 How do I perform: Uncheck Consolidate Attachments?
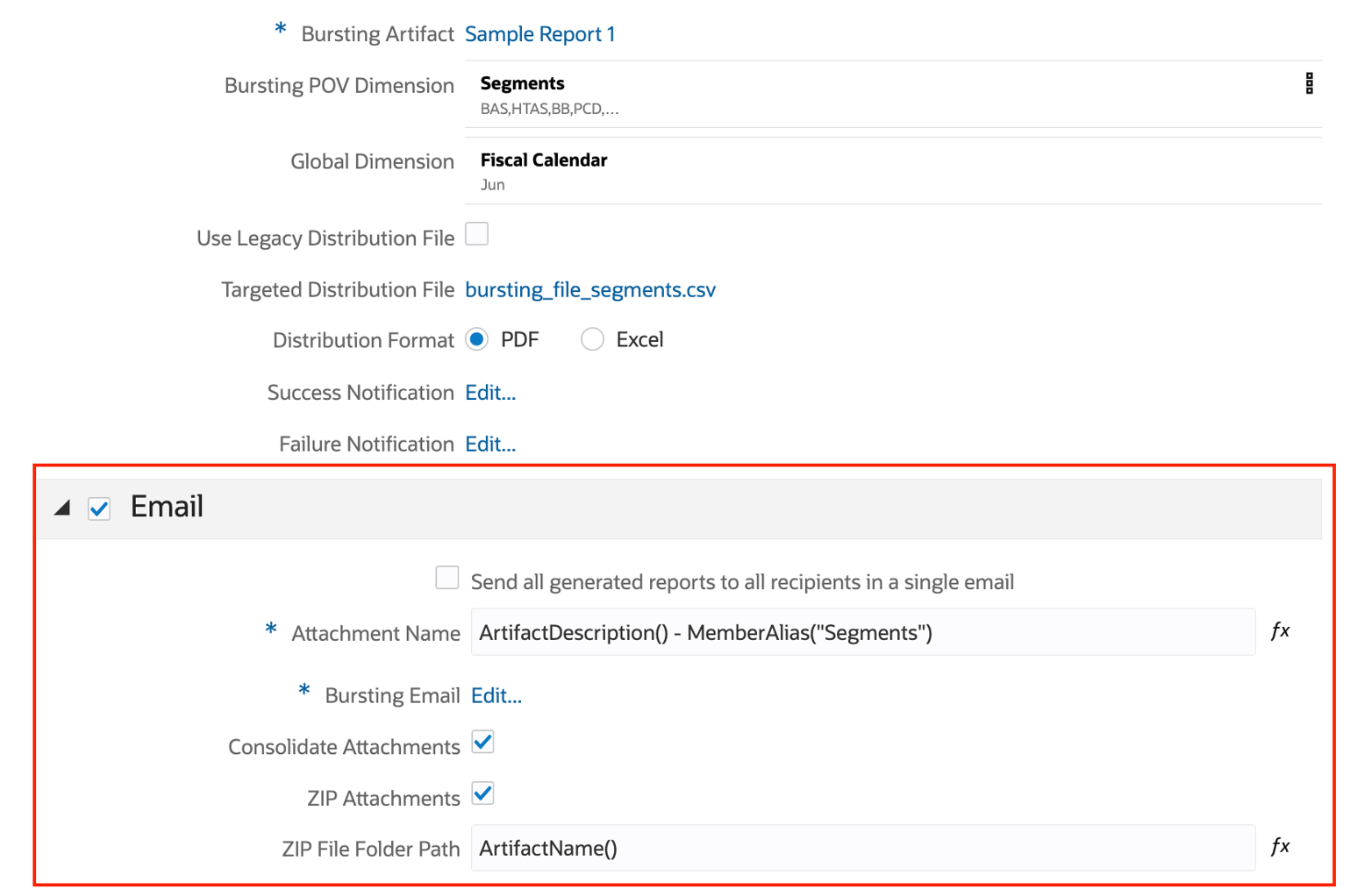(x=483, y=743)
